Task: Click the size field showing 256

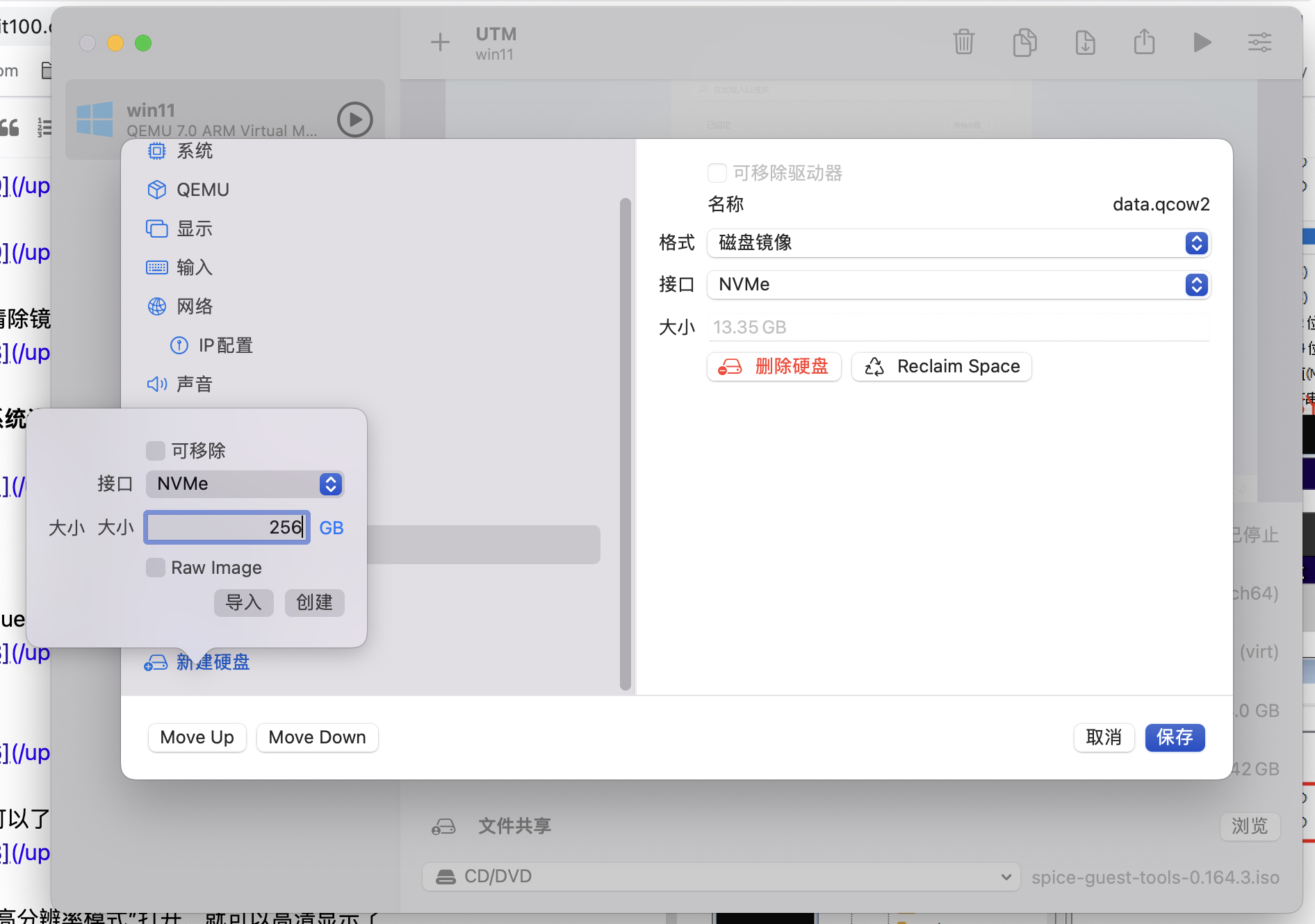Action: [227, 527]
